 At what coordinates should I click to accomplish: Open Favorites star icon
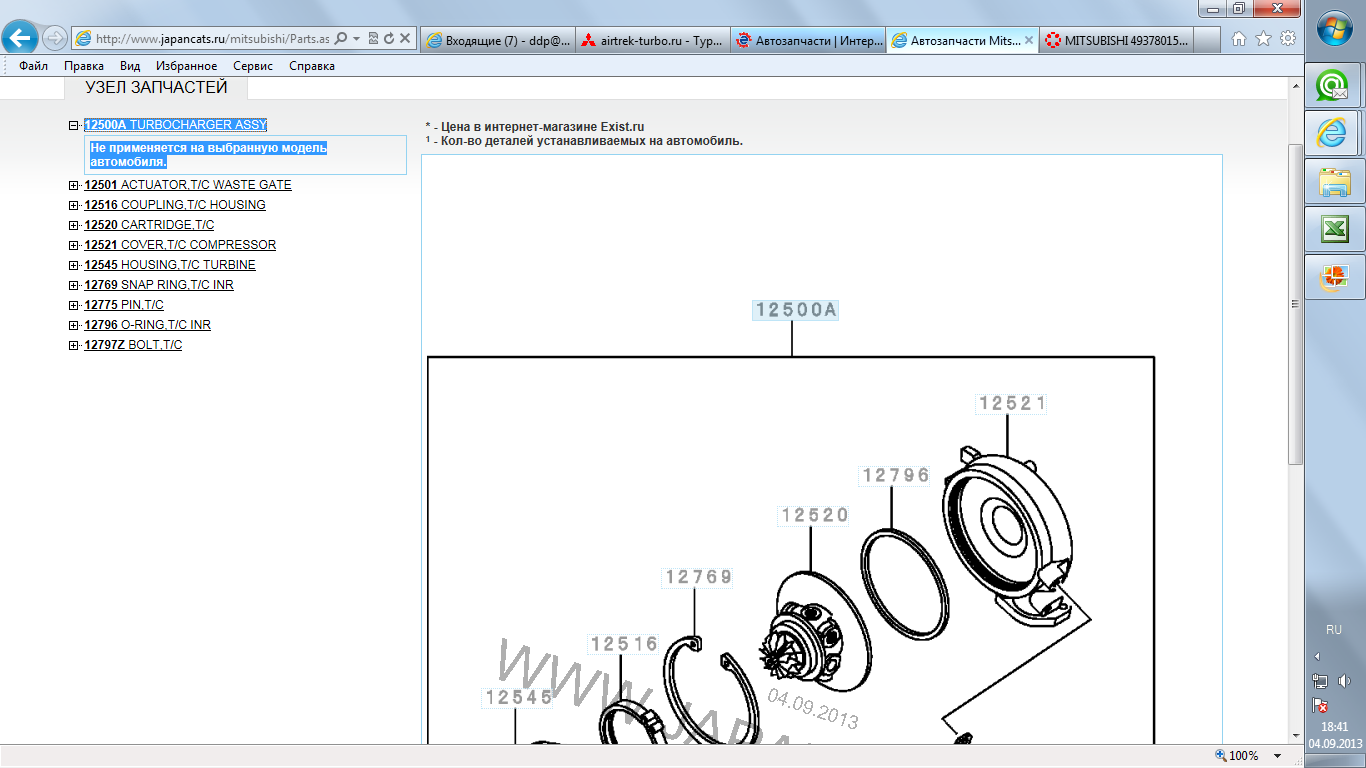click(x=1263, y=39)
